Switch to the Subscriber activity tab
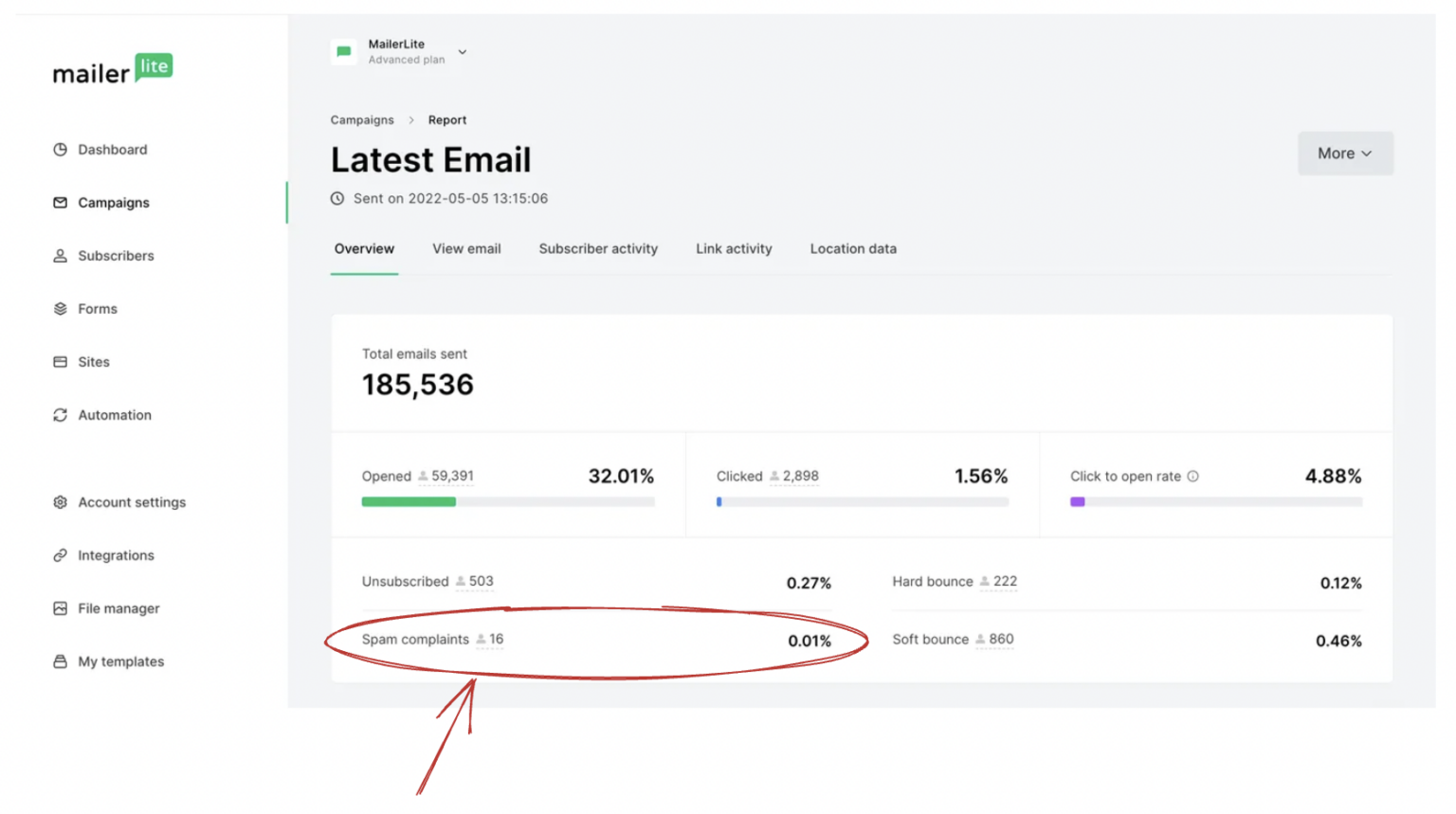 point(598,248)
